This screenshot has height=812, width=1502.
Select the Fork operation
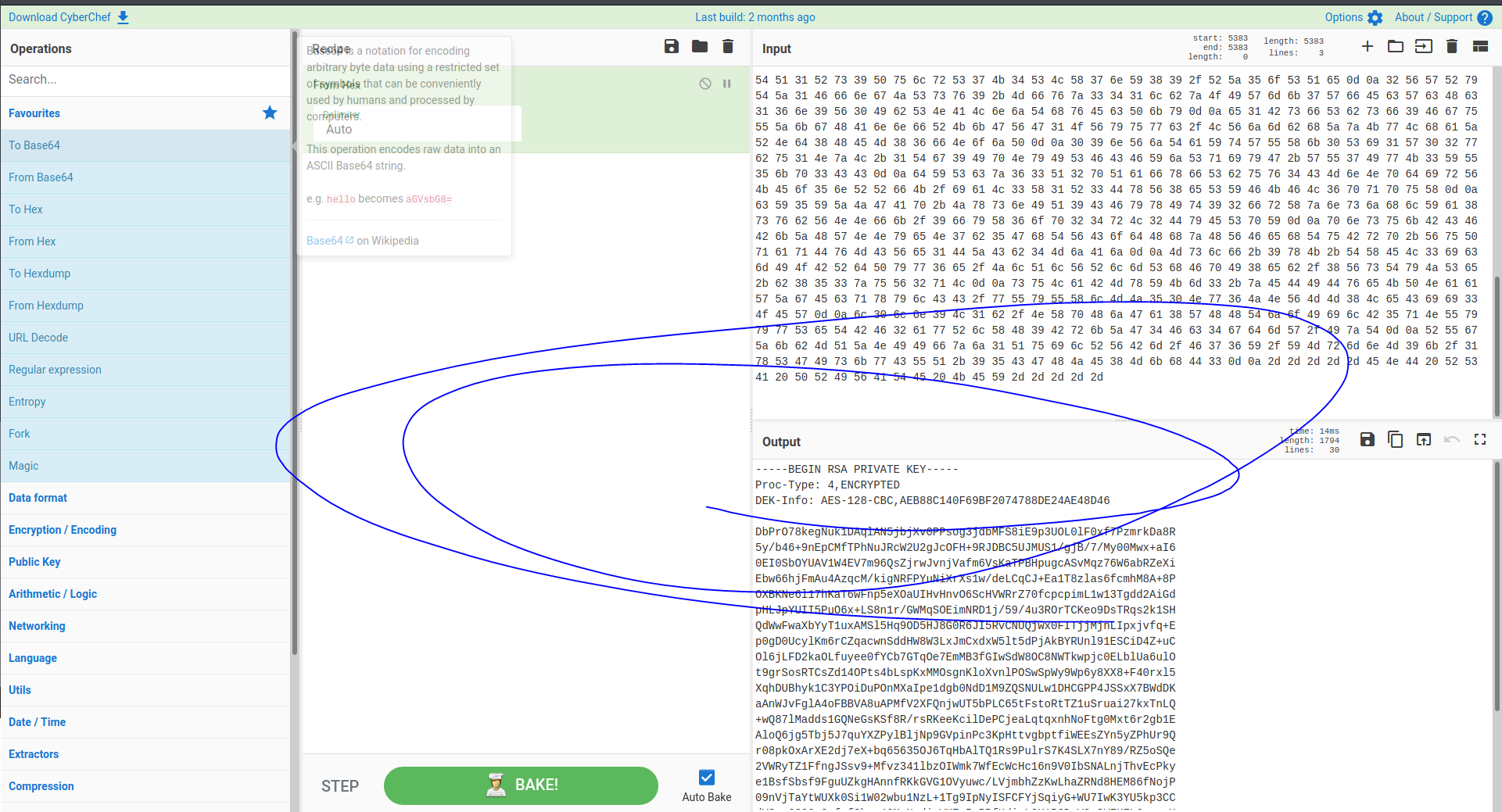pos(145,434)
